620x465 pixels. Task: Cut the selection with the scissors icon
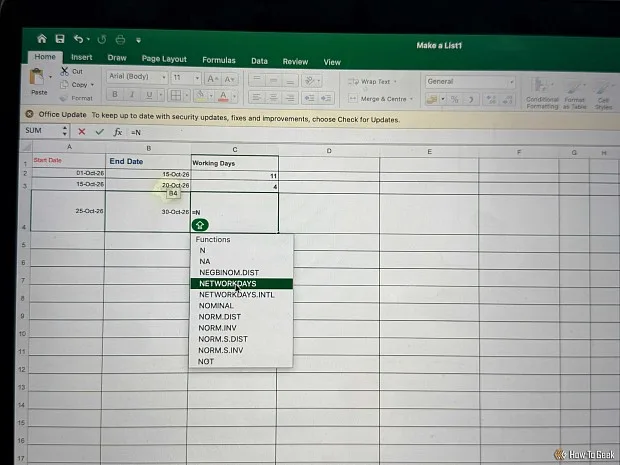pyautogui.click(x=64, y=71)
